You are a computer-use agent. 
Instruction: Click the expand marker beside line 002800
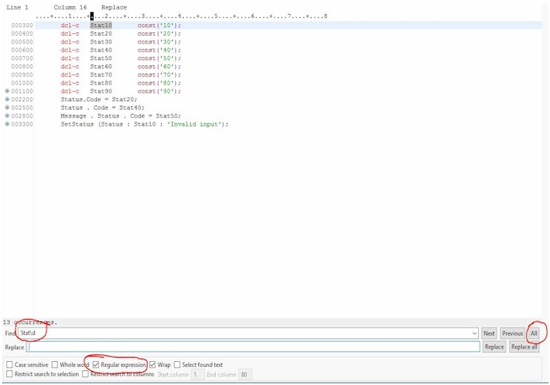(7, 116)
